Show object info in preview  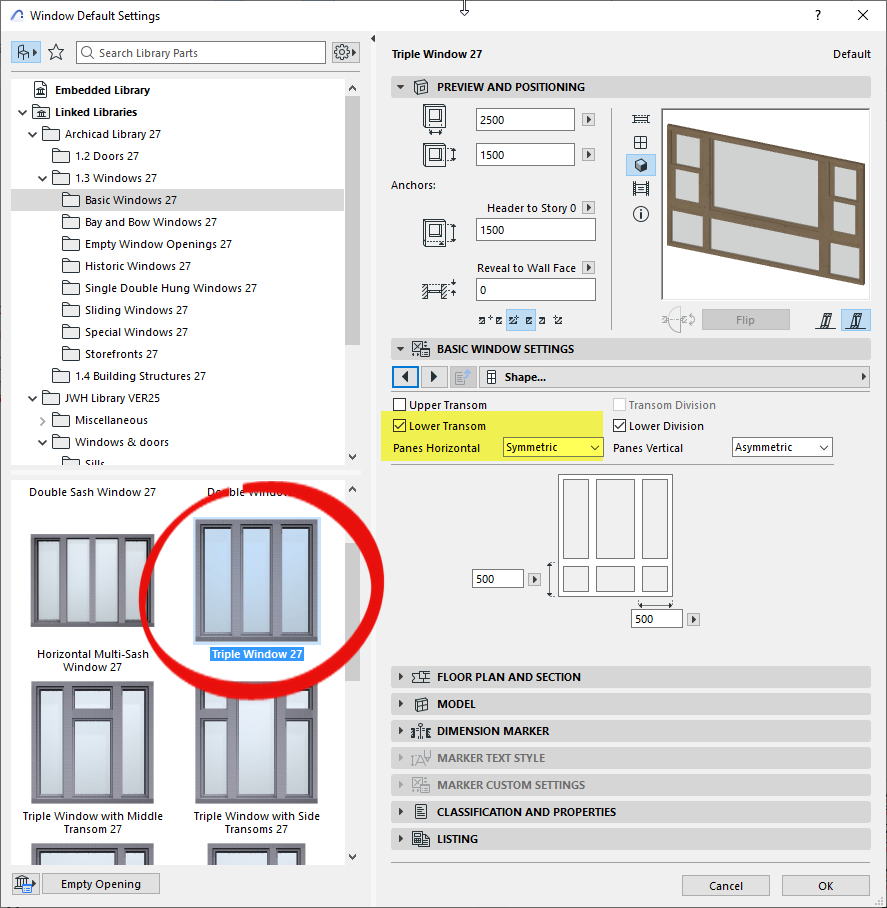(640, 214)
